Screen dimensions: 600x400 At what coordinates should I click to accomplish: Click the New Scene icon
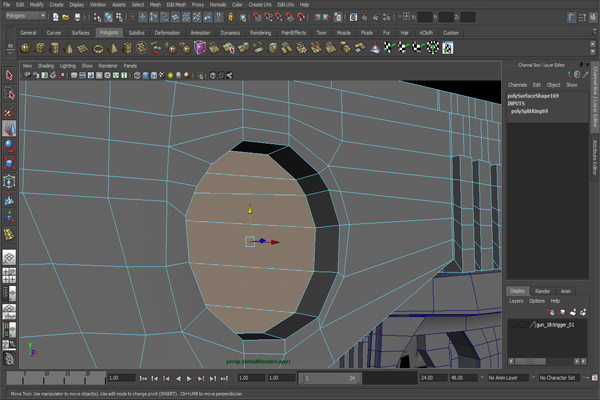56,17
